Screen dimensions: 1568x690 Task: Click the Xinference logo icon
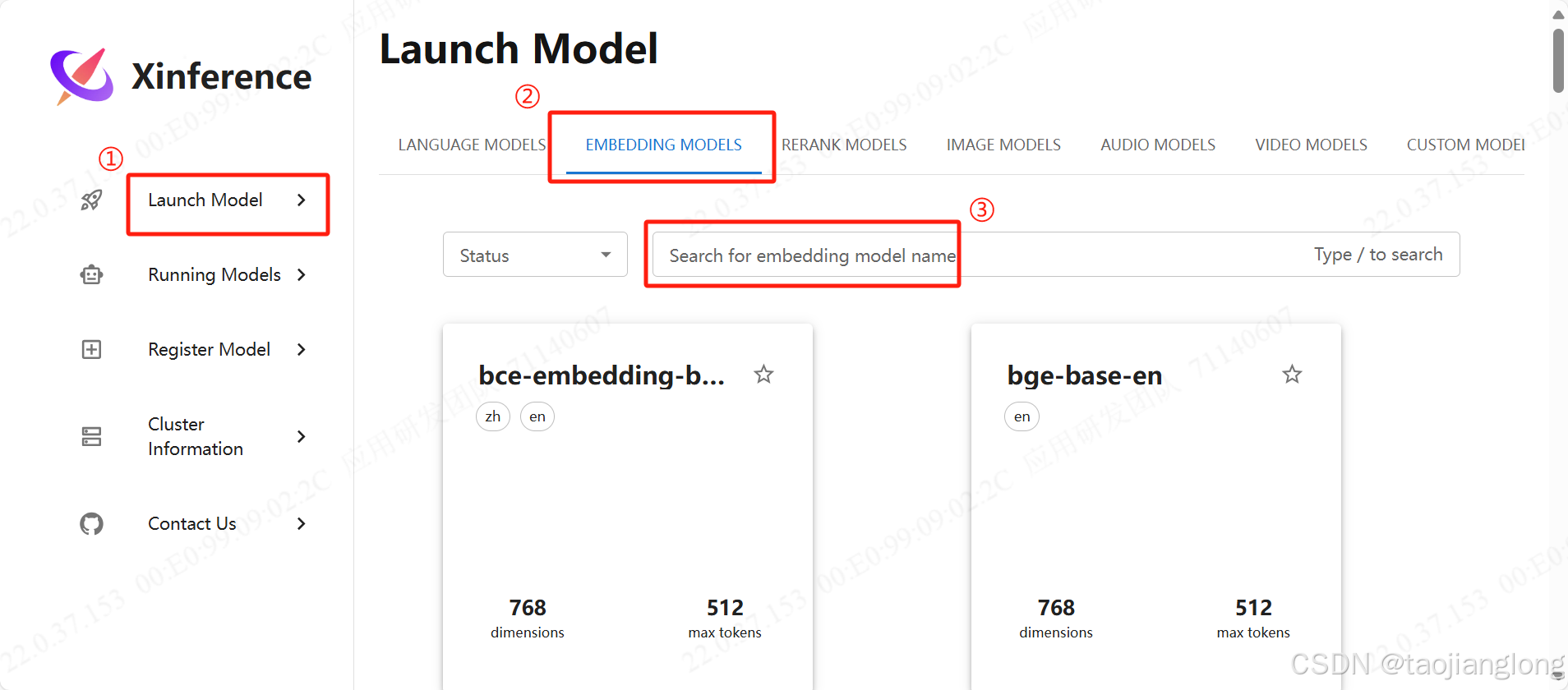(x=82, y=76)
